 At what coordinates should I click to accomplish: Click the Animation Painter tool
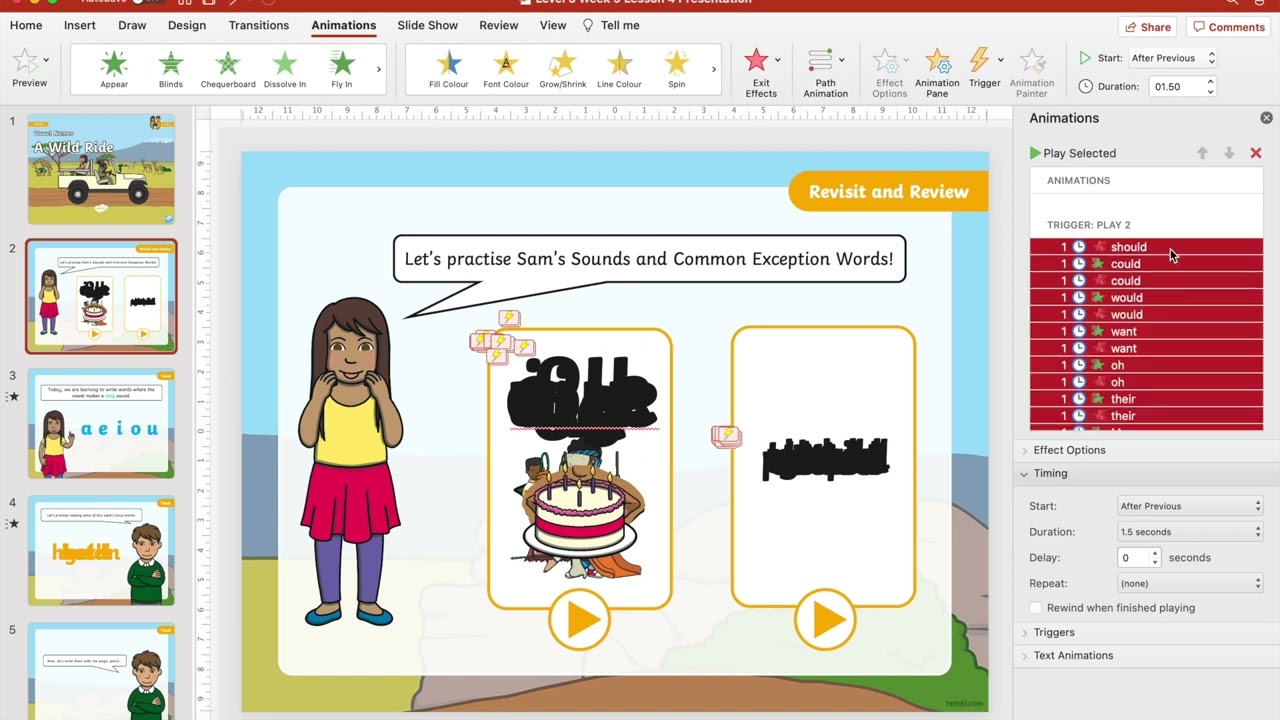[1032, 73]
